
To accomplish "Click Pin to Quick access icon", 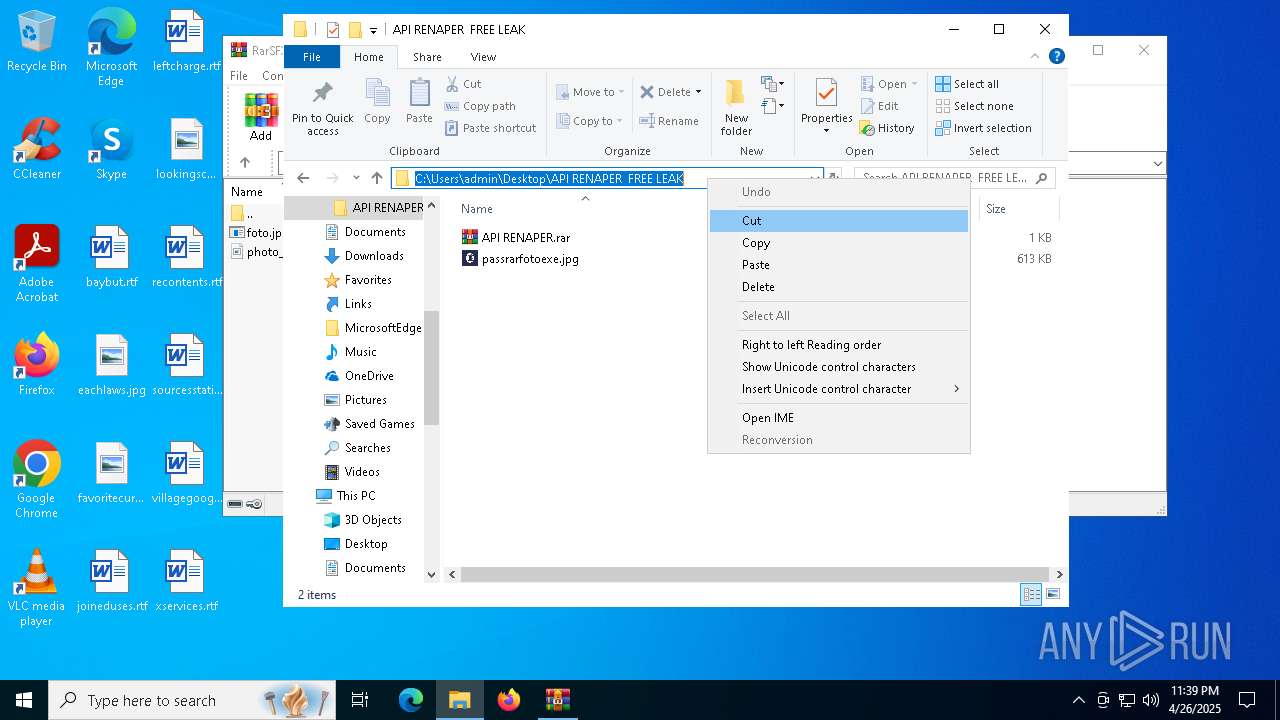I will pyautogui.click(x=322, y=94).
